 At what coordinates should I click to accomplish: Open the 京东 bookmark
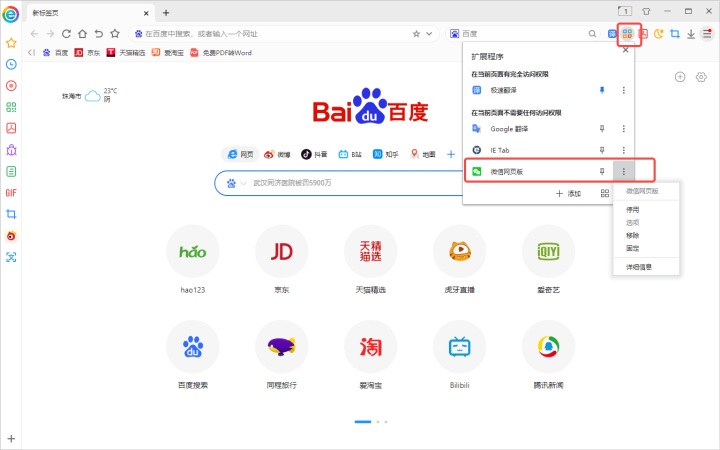[x=87, y=53]
